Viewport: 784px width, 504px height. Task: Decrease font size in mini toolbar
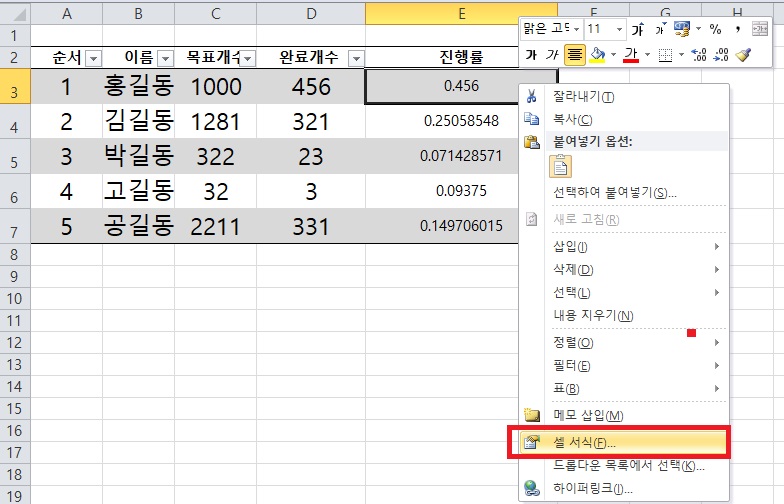(x=660, y=30)
